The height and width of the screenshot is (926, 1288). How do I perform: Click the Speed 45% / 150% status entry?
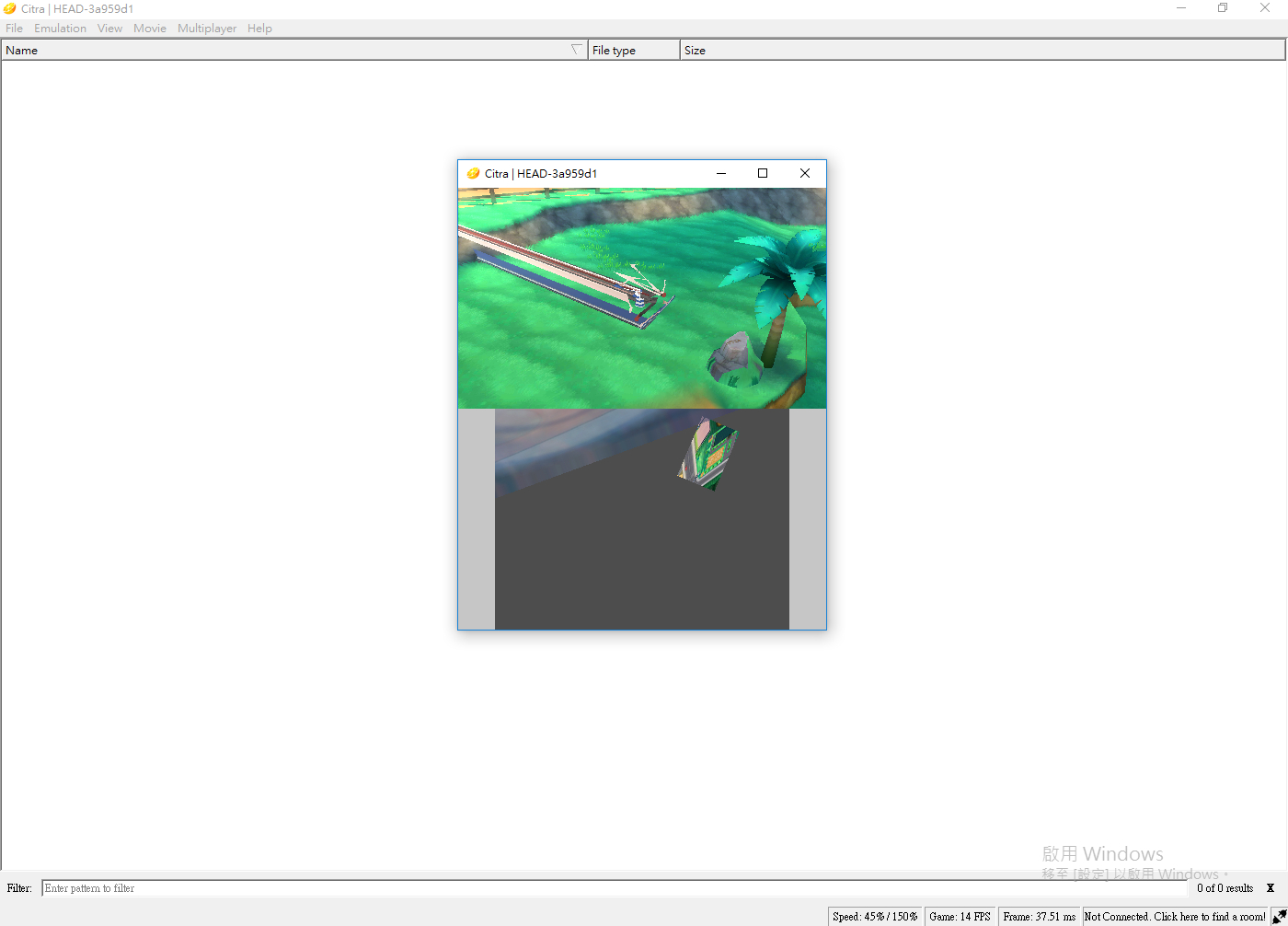click(875, 916)
